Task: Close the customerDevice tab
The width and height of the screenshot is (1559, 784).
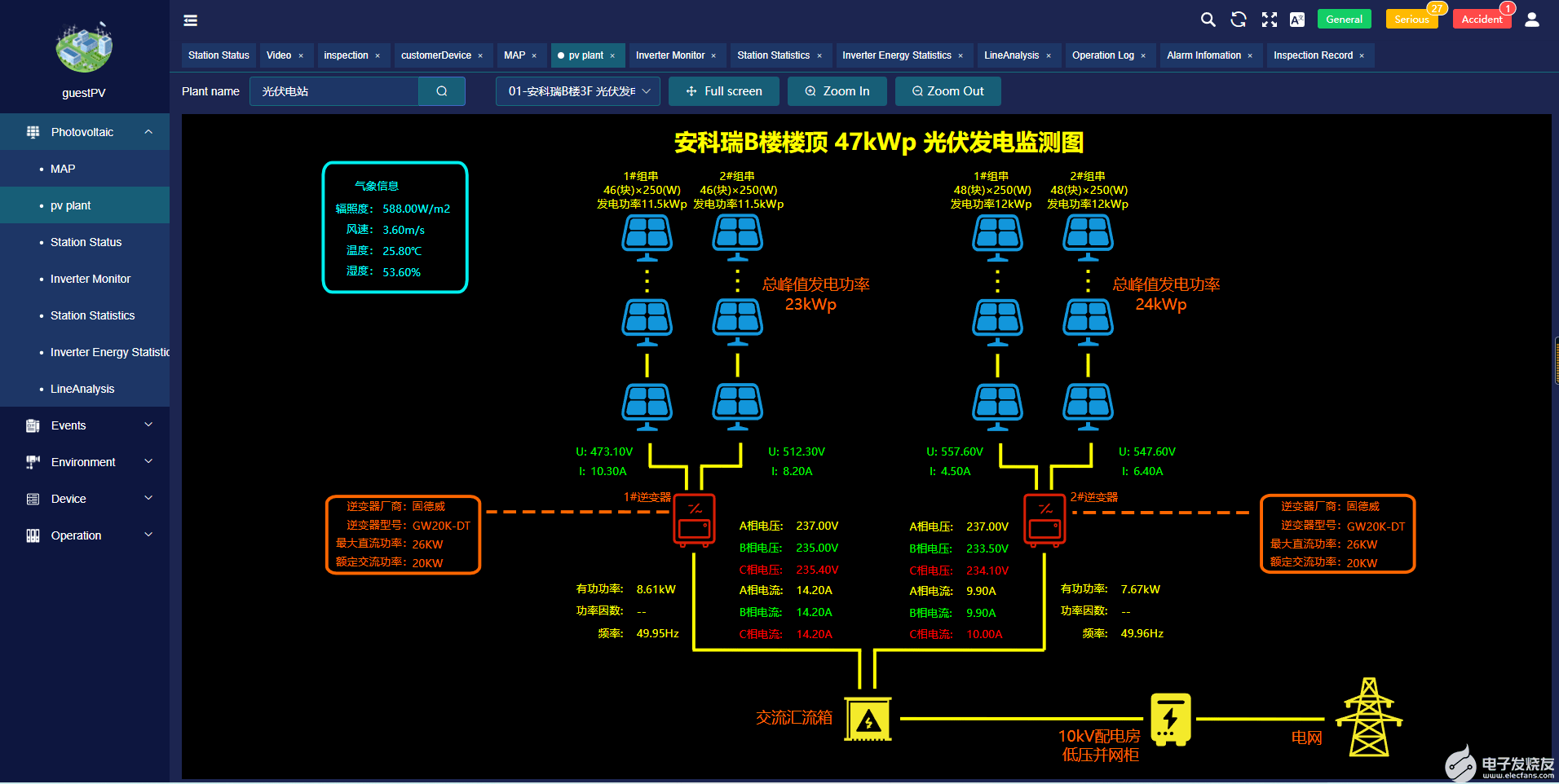Action: click(x=480, y=55)
